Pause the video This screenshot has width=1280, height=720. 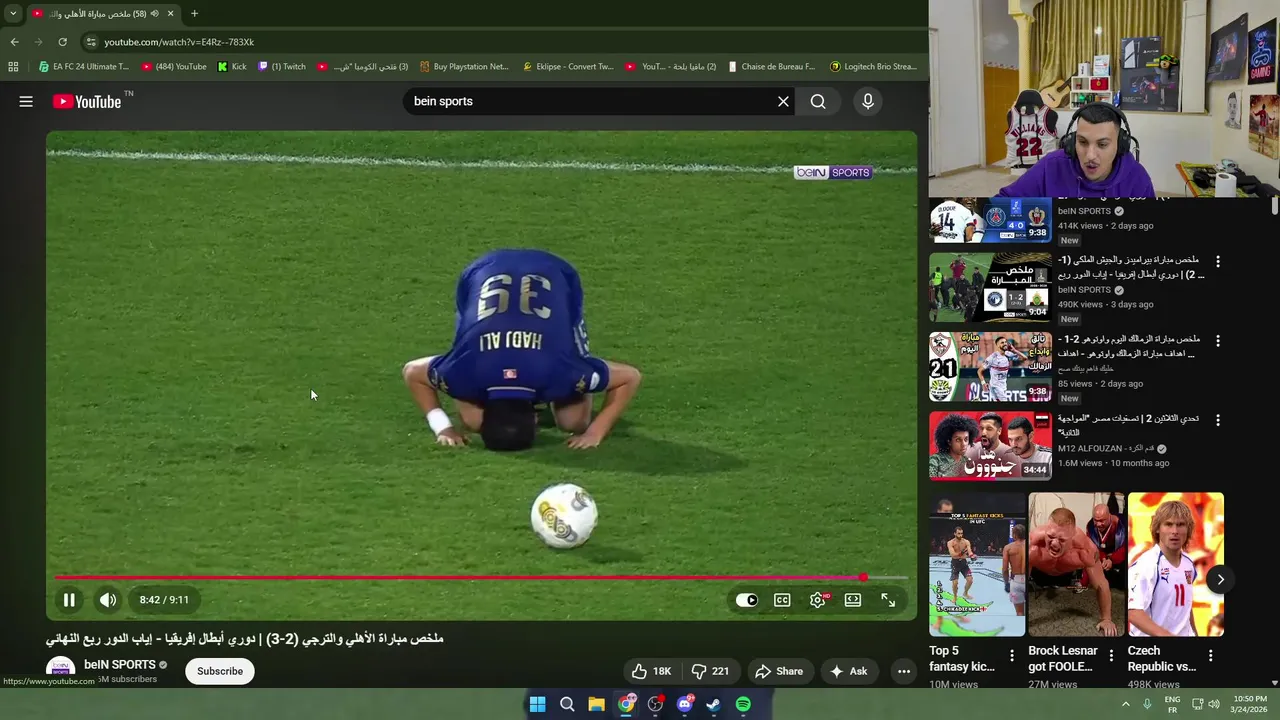tap(69, 600)
